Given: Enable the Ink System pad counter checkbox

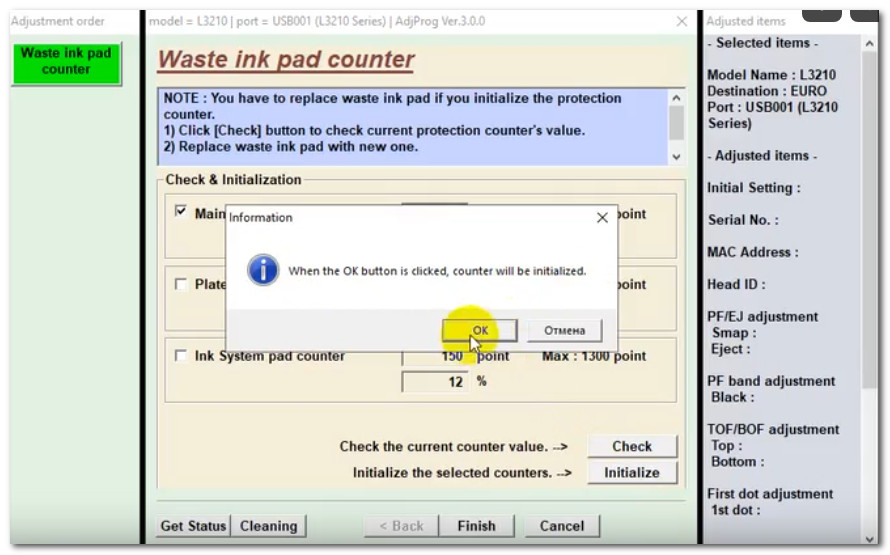Looking at the screenshot, I should [x=181, y=356].
